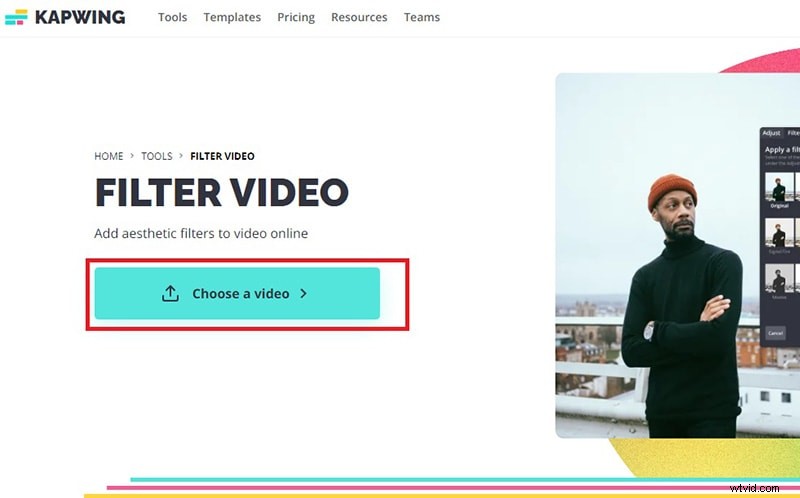This screenshot has width=800, height=498.
Task: Click the HOME breadcrumb link
Action: click(x=109, y=156)
